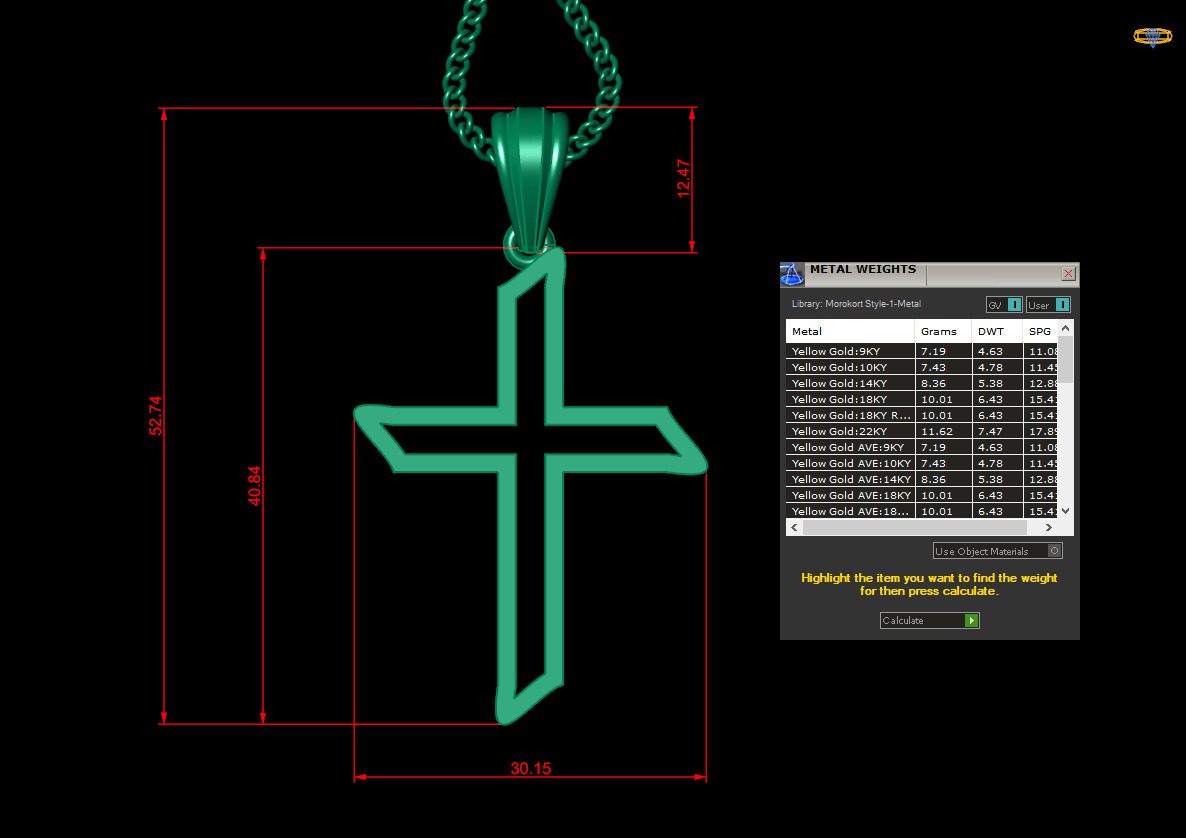Click the 12.47 bail dimension label
1186x838 pixels.
[x=683, y=178]
